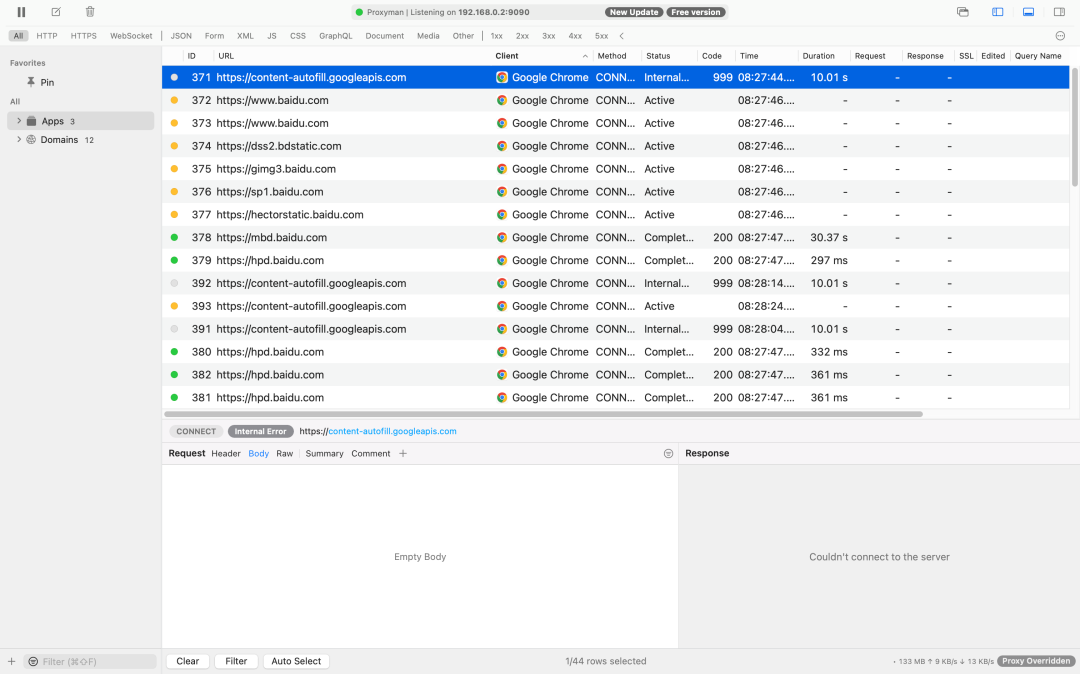Focus the Filter search field
The image size is (1080, 674).
click(x=90, y=662)
